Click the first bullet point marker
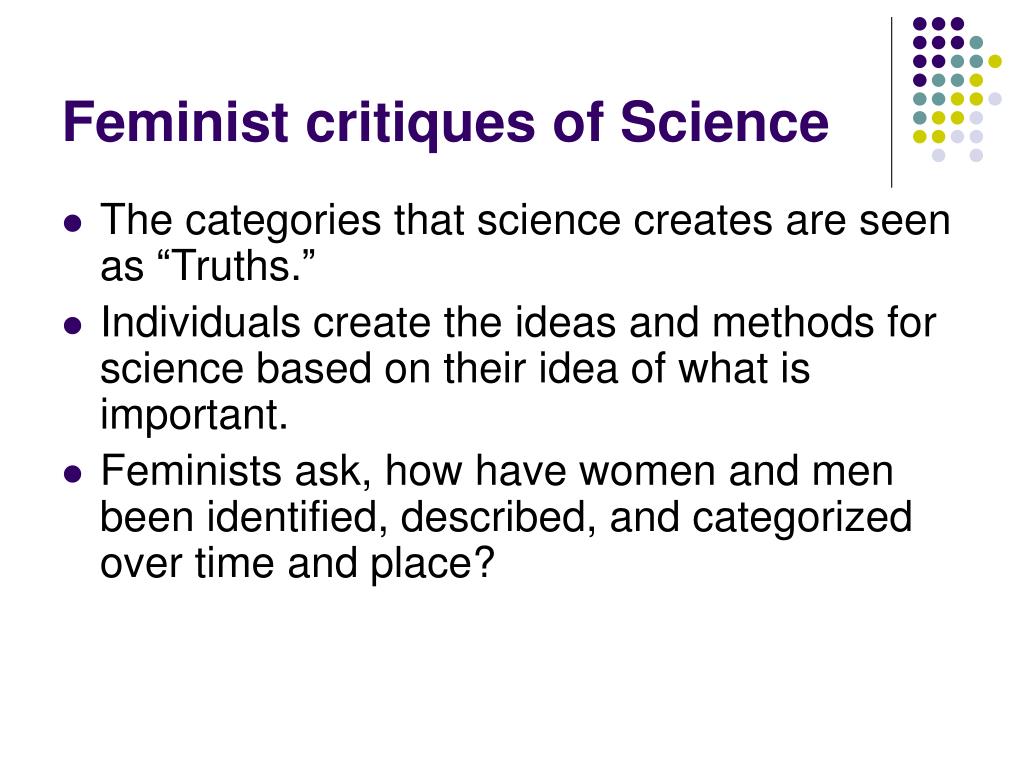Screen dimensions: 1024x768 (73, 224)
